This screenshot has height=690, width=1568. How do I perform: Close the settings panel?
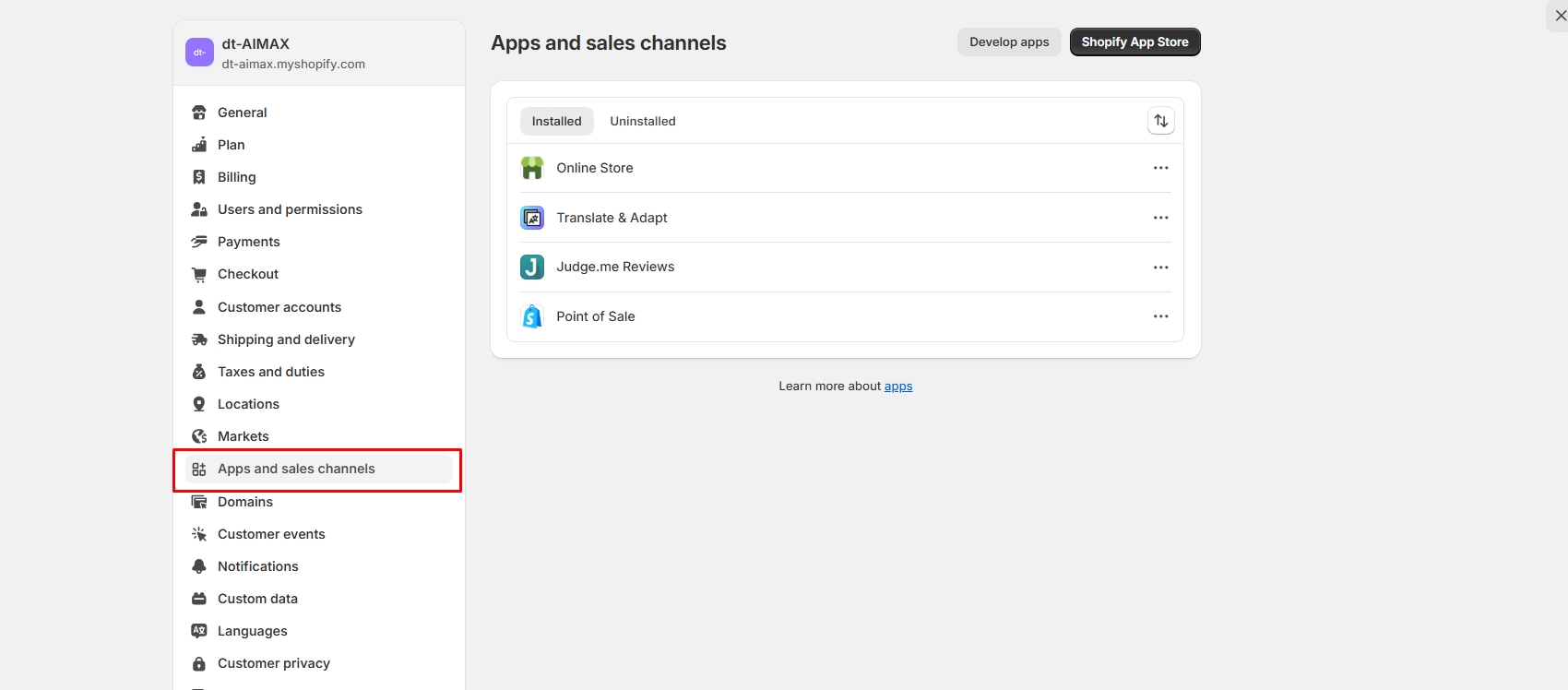[x=1560, y=16]
